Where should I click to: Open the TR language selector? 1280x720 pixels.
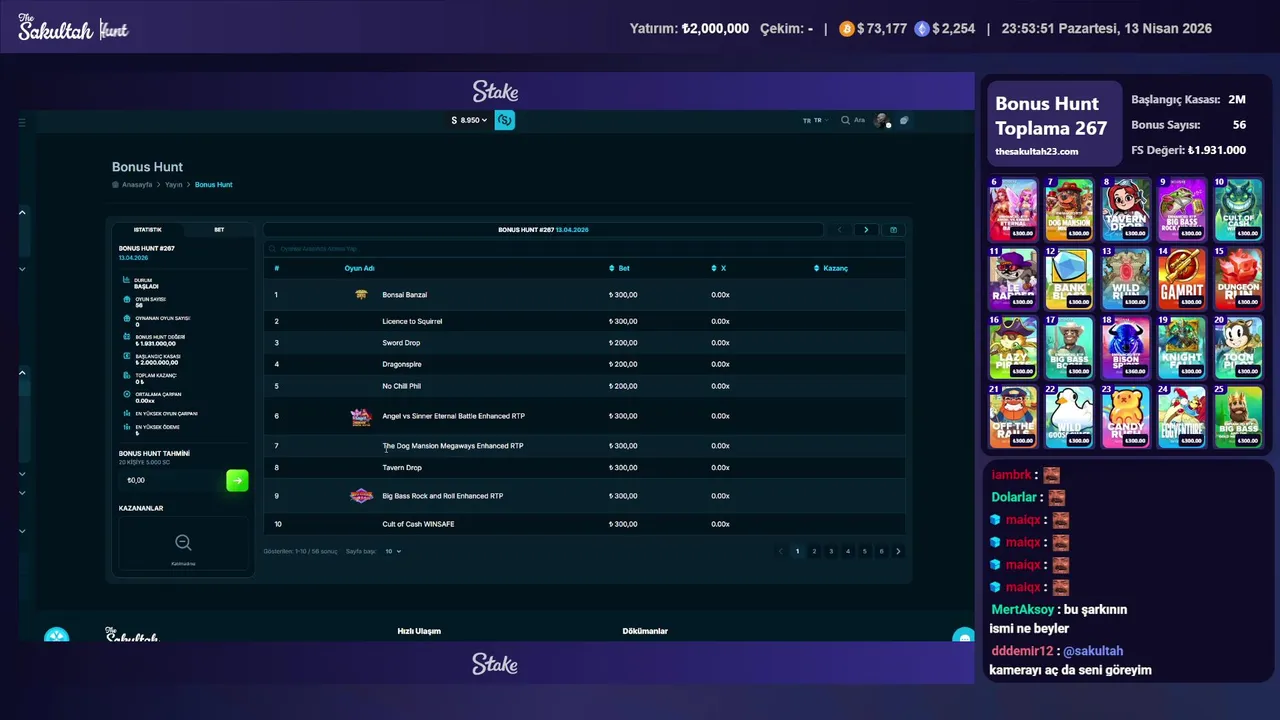(815, 120)
